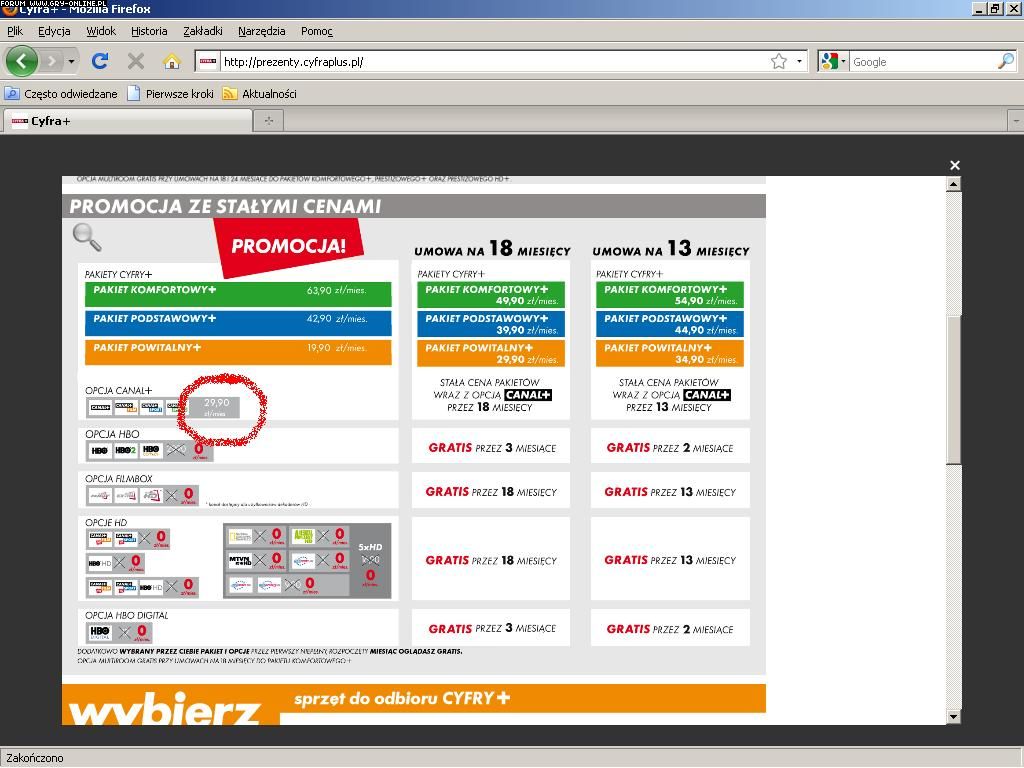Choose Pakiet Komfortowy+ 49,90 zł for 18 months
The width and height of the screenshot is (1024, 768).
tap(491, 295)
